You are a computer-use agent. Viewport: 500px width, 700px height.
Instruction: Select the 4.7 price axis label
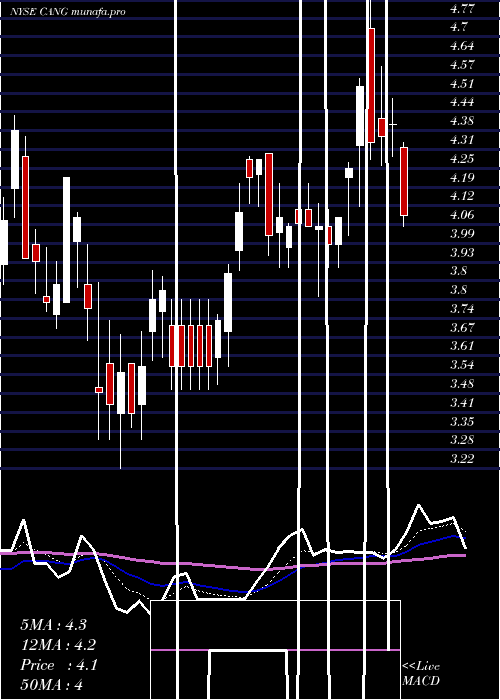459,27
